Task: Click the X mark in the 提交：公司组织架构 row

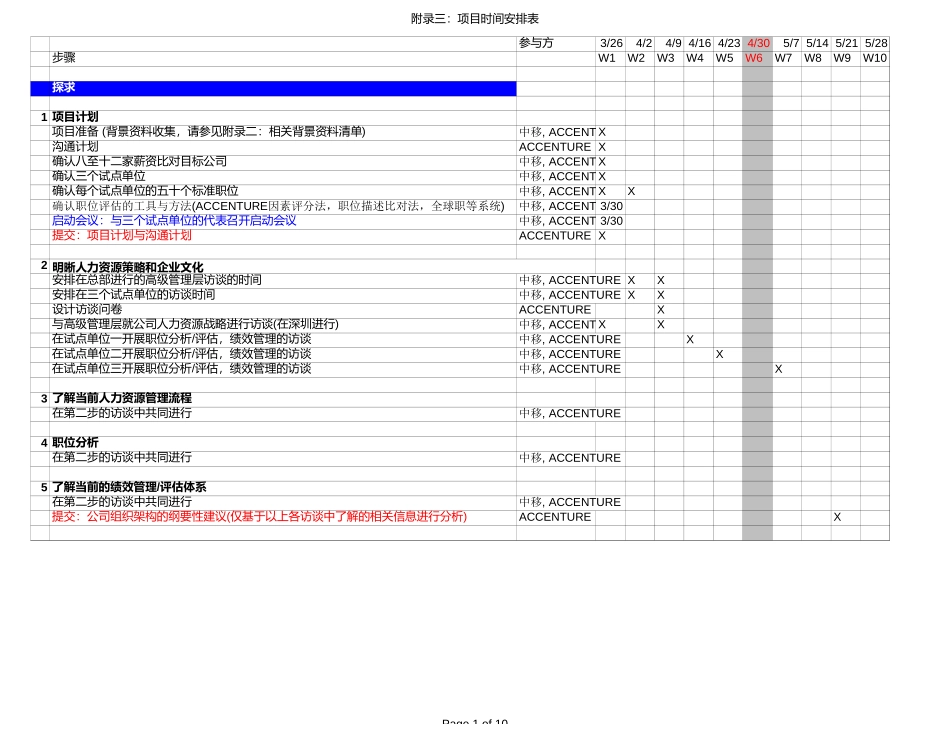Action: point(837,517)
